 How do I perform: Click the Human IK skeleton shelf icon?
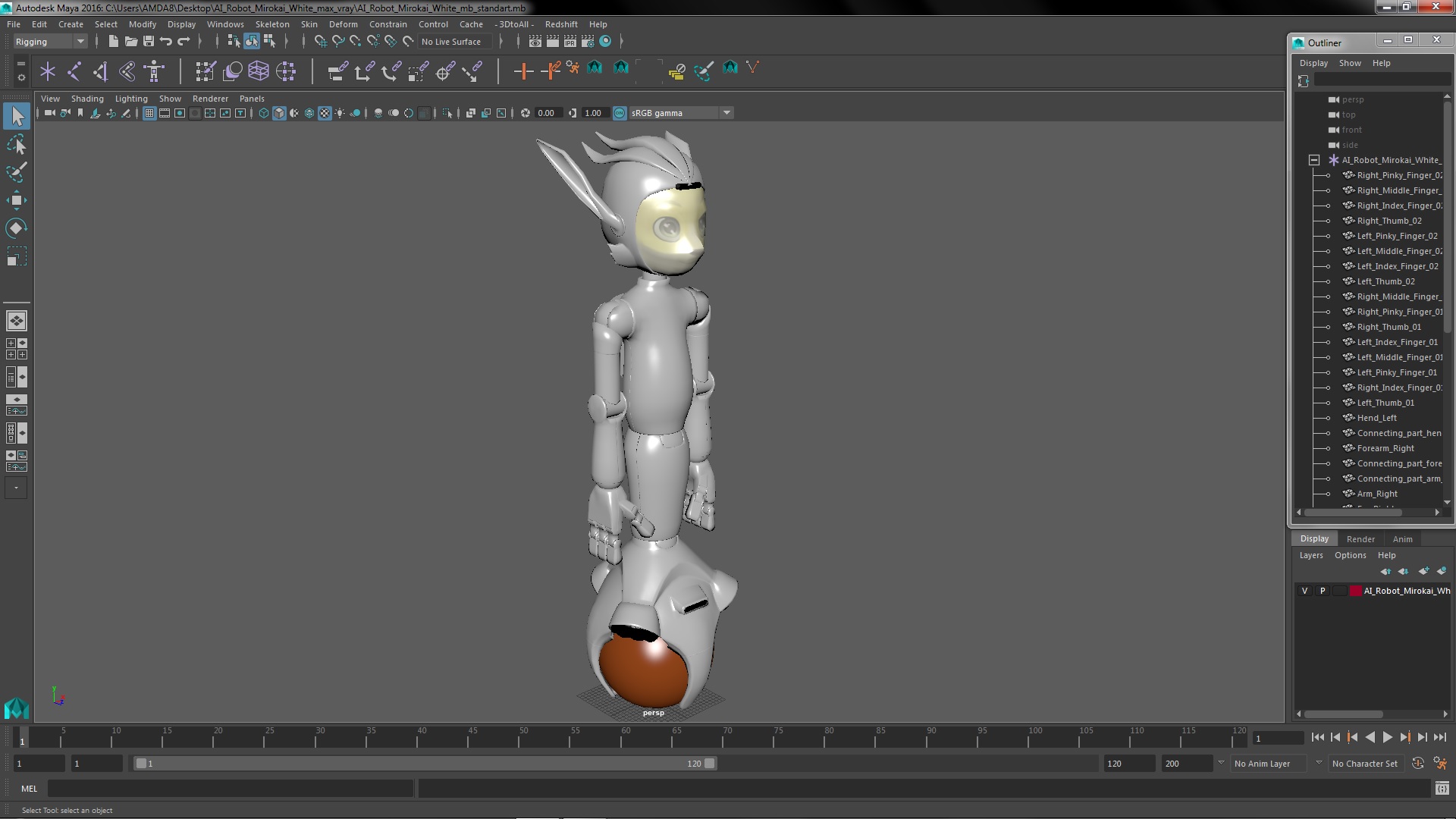[154, 72]
